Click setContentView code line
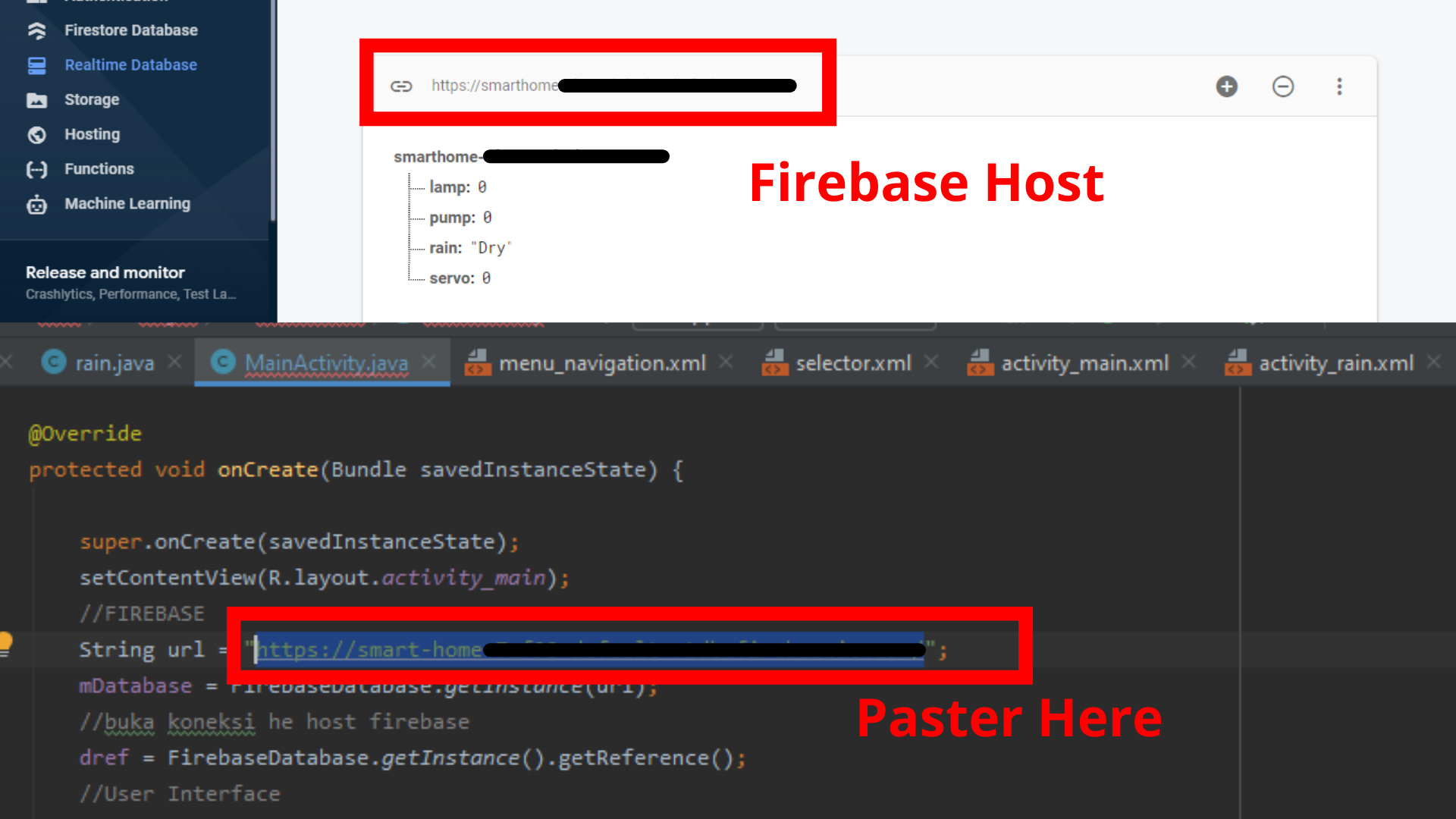 point(325,579)
